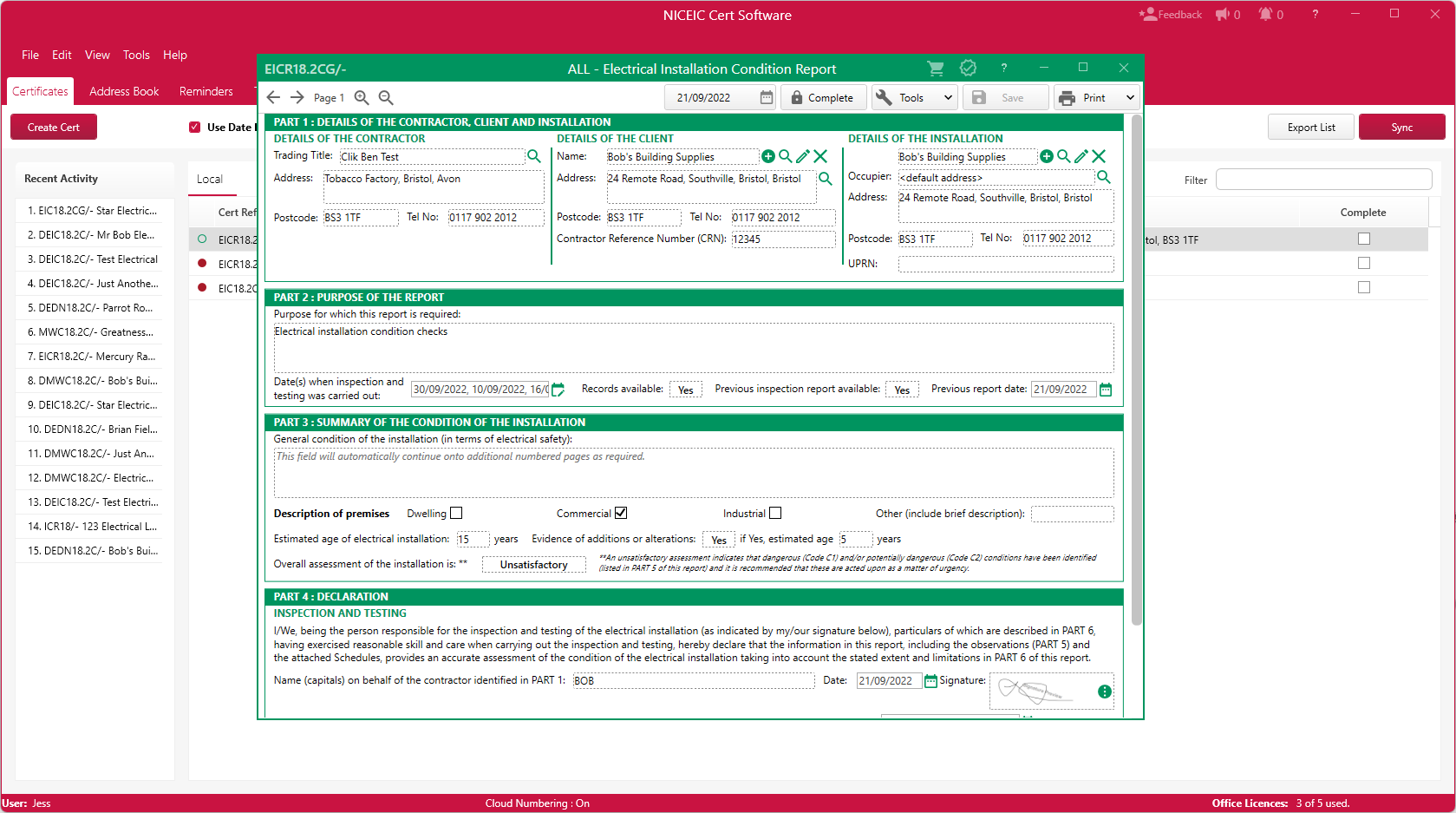Tick the Dwelling checkbox
The height and width of the screenshot is (813, 1456).
click(456, 513)
